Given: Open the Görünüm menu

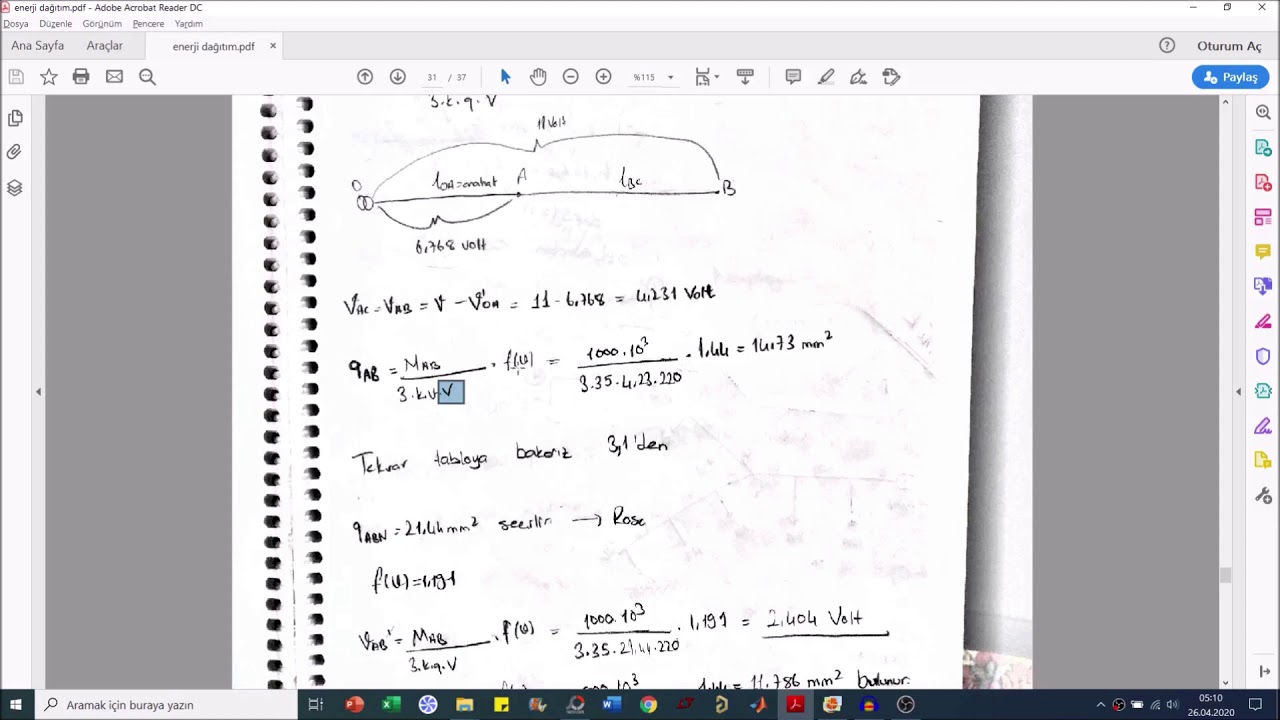Looking at the screenshot, I should 102,23.
